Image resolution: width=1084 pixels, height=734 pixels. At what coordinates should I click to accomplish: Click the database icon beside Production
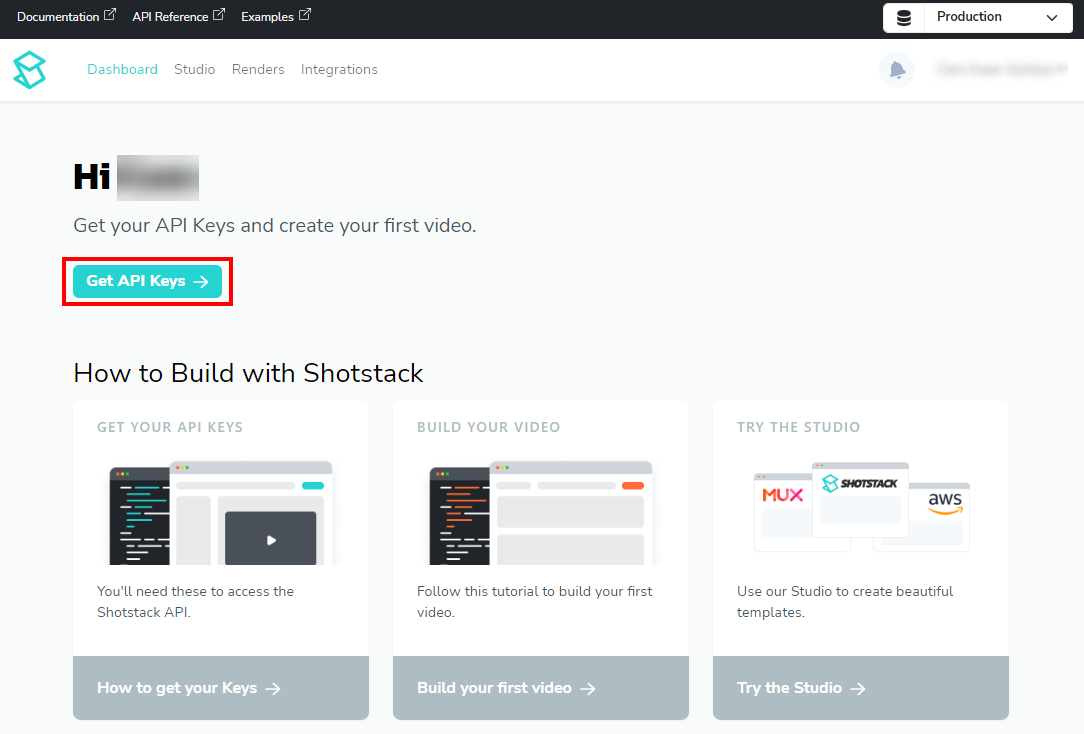(904, 18)
